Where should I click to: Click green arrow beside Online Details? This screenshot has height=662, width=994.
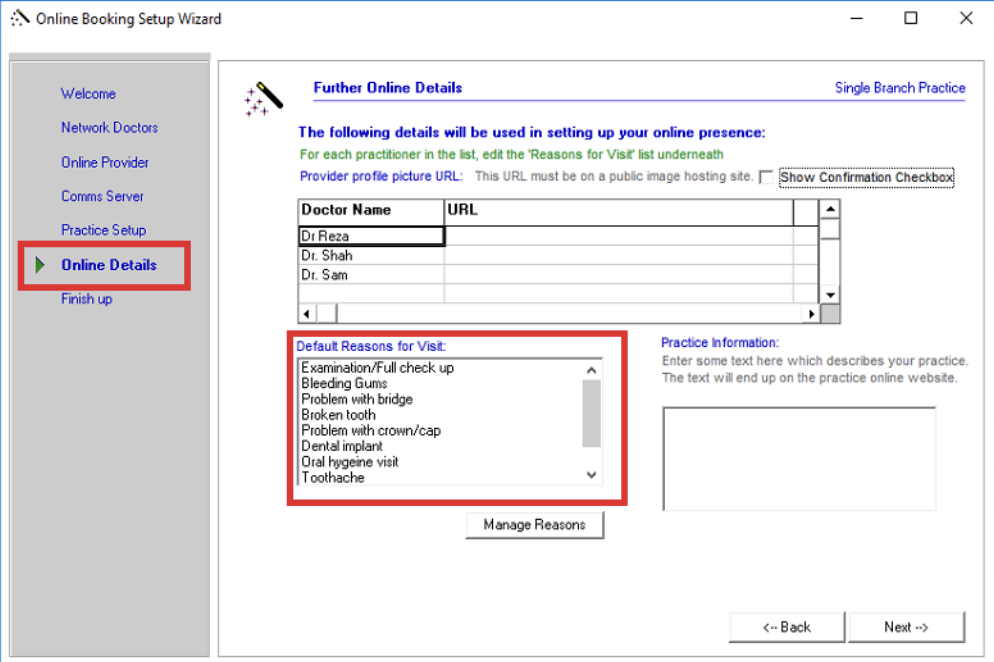pos(40,265)
